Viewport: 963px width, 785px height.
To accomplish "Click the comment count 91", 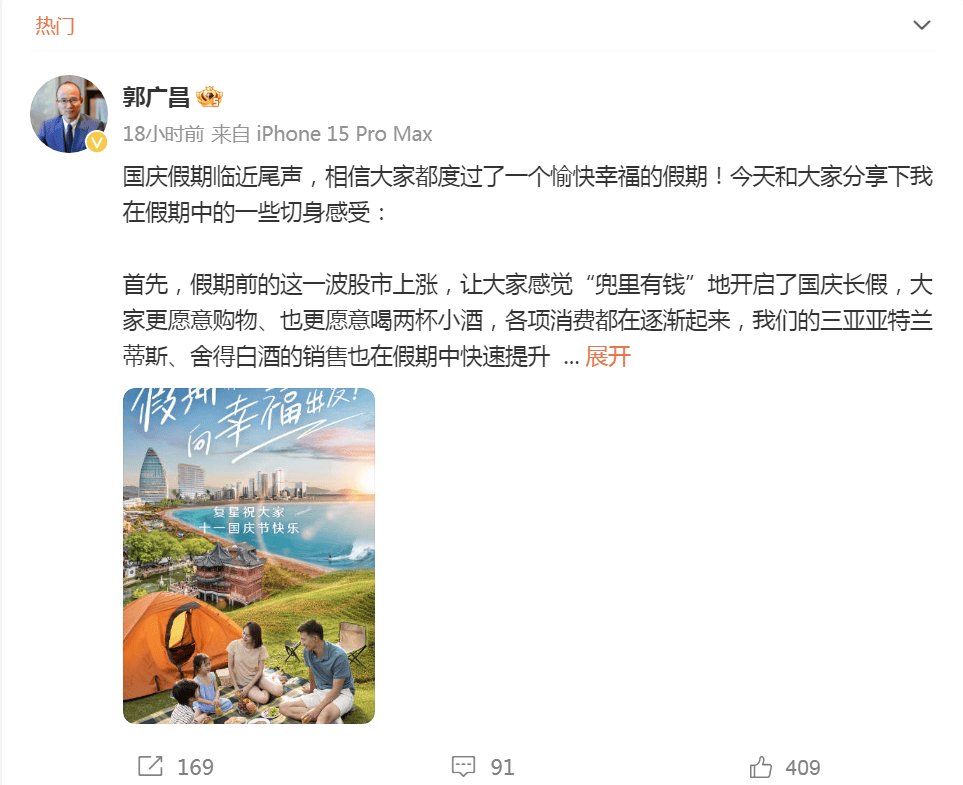I will [x=502, y=767].
